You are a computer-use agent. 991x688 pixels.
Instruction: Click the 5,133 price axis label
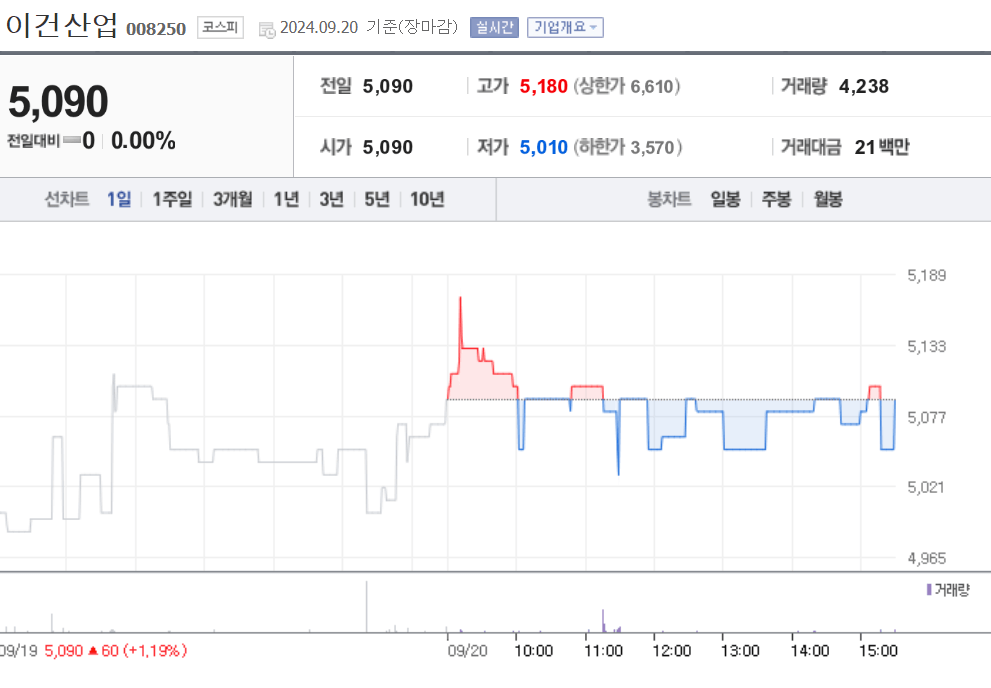927,346
